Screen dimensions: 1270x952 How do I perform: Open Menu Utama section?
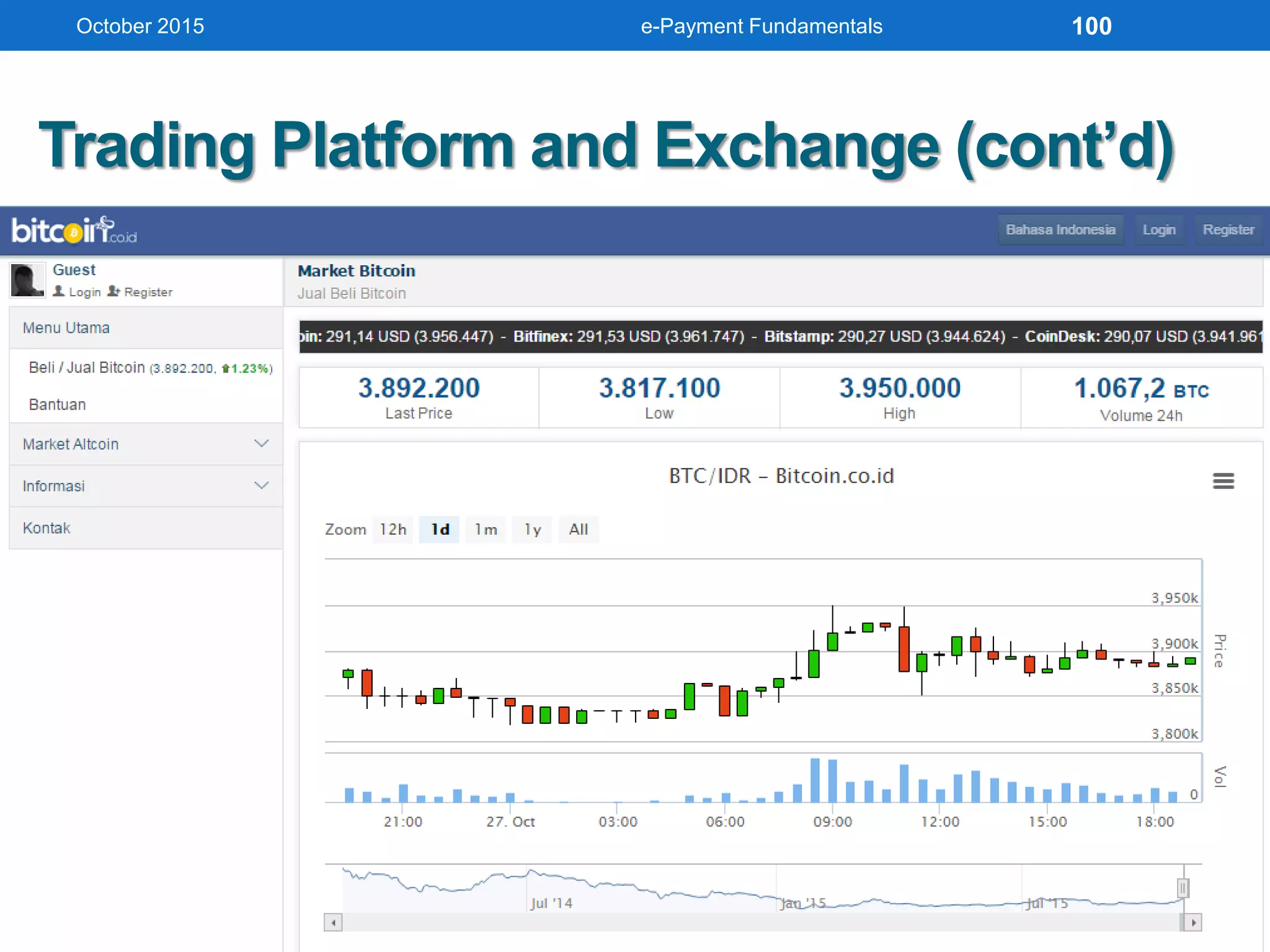tap(146, 328)
